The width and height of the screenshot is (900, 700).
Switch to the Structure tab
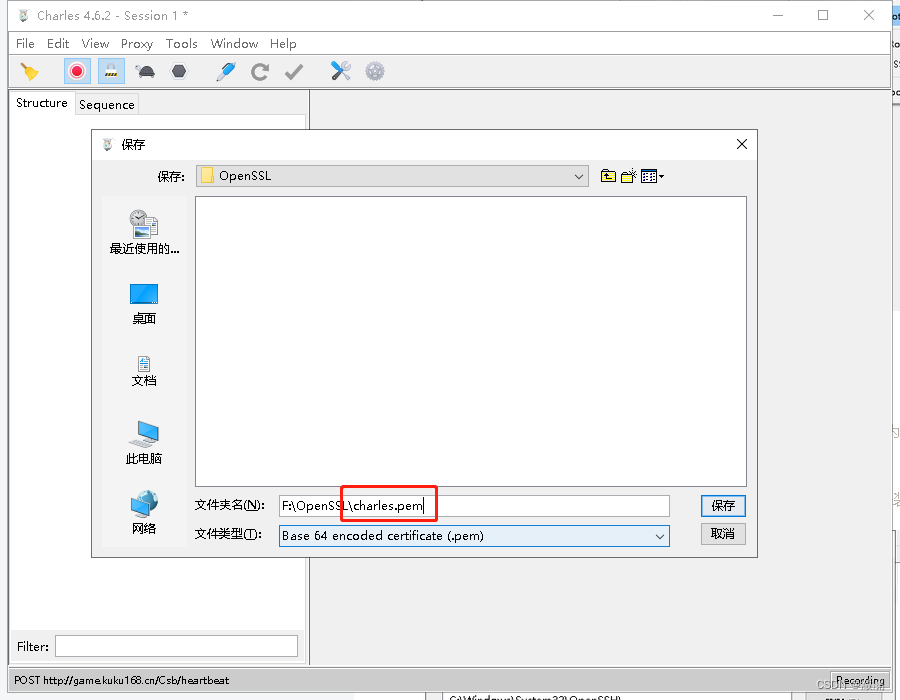coord(42,103)
